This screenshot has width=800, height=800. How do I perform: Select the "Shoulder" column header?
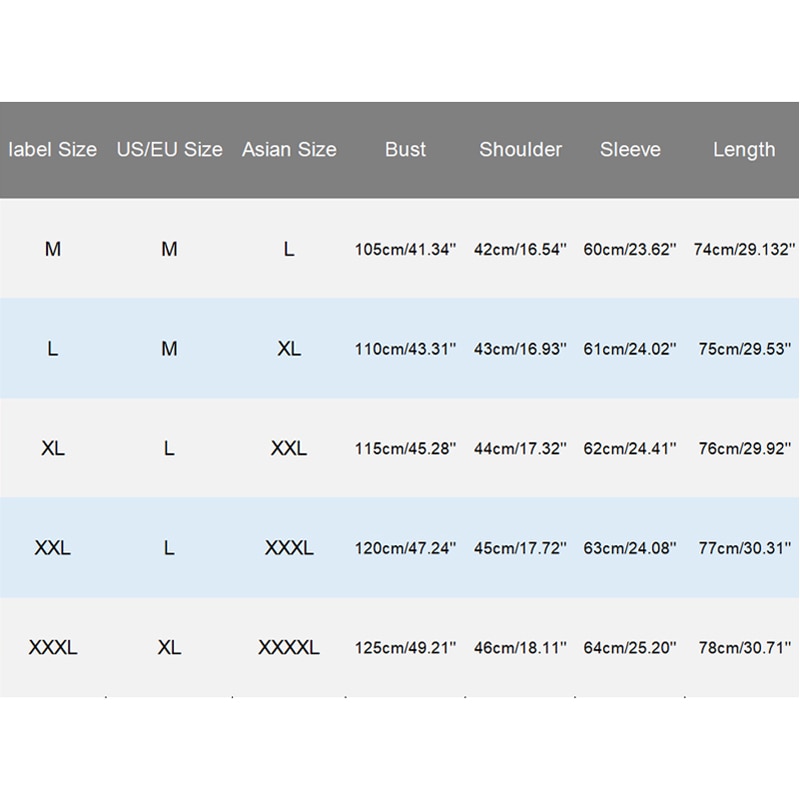point(520,150)
